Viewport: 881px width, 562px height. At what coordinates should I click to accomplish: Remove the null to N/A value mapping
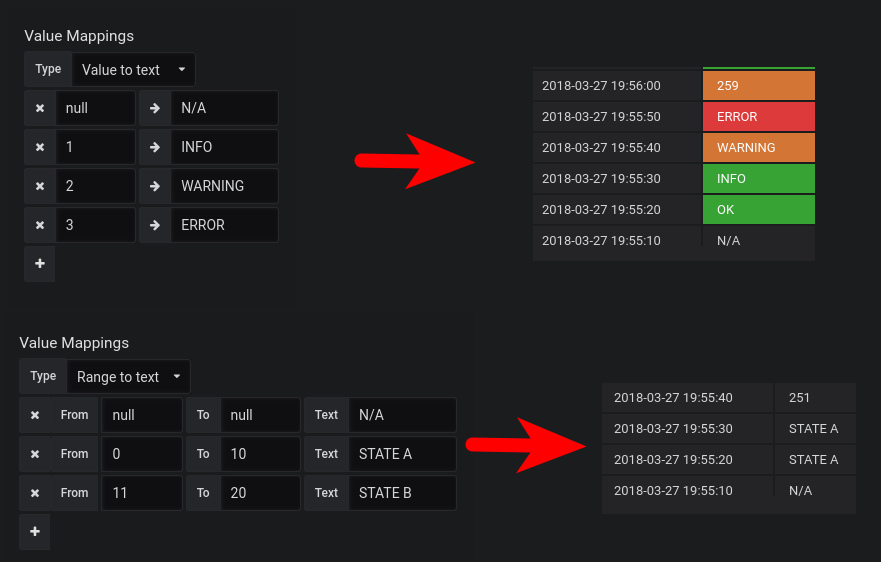[x=40, y=108]
